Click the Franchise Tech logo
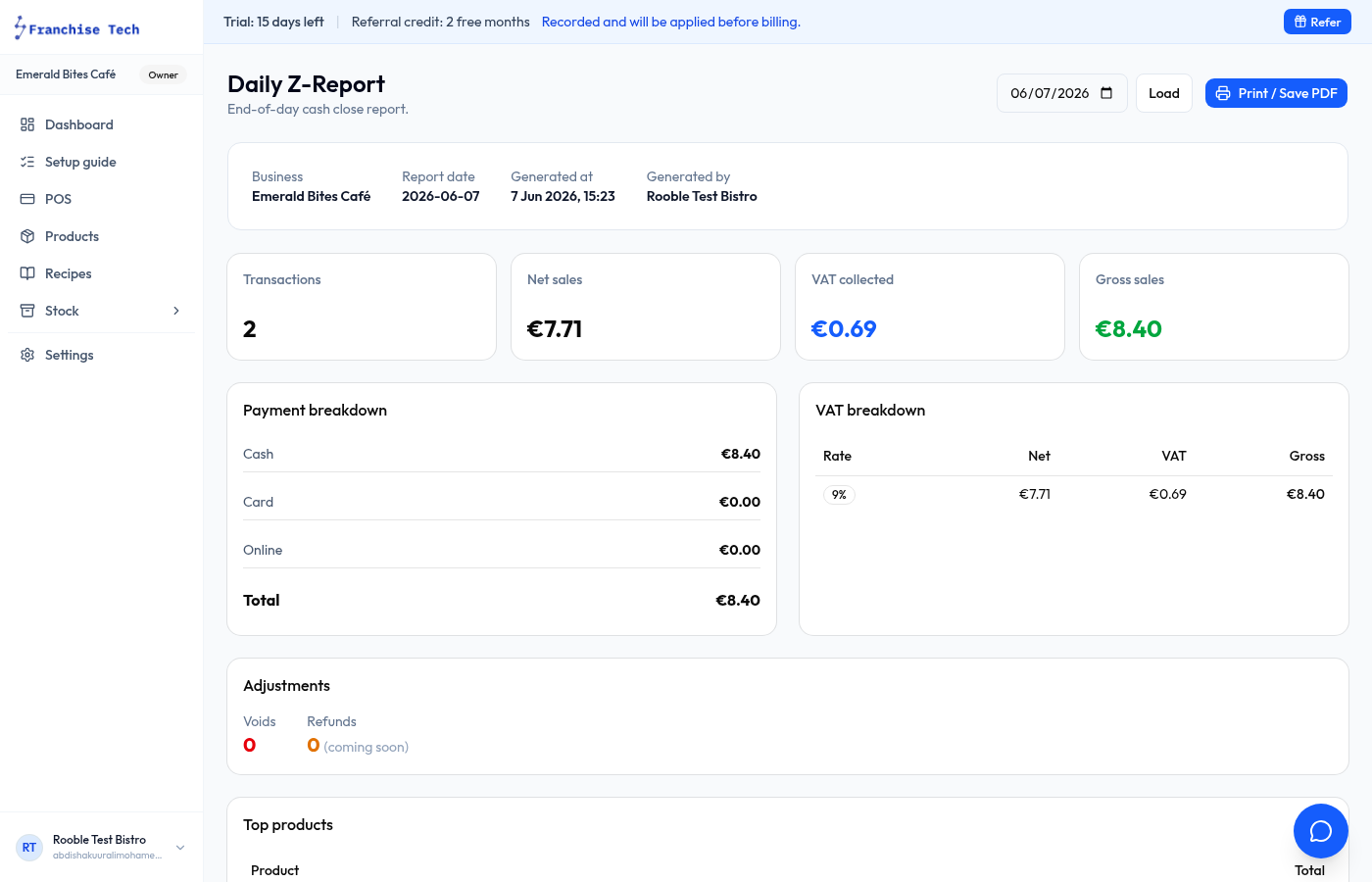This screenshot has width=1372, height=882. (76, 28)
